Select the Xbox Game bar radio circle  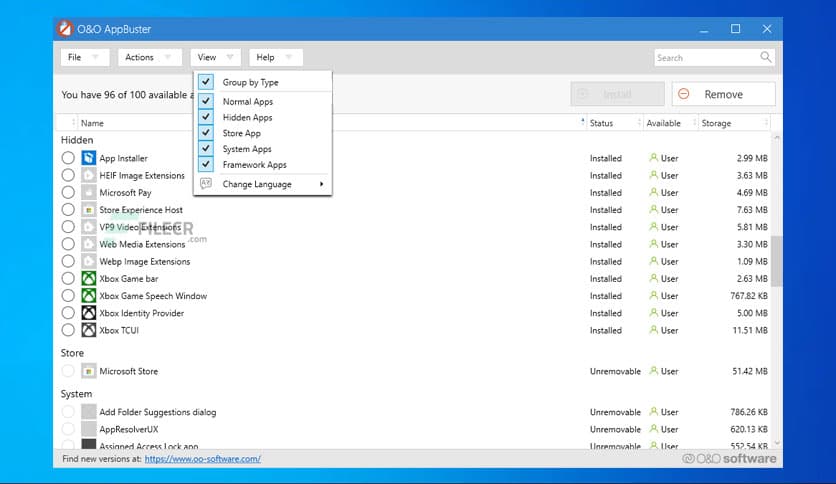pyautogui.click(x=68, y=278)
